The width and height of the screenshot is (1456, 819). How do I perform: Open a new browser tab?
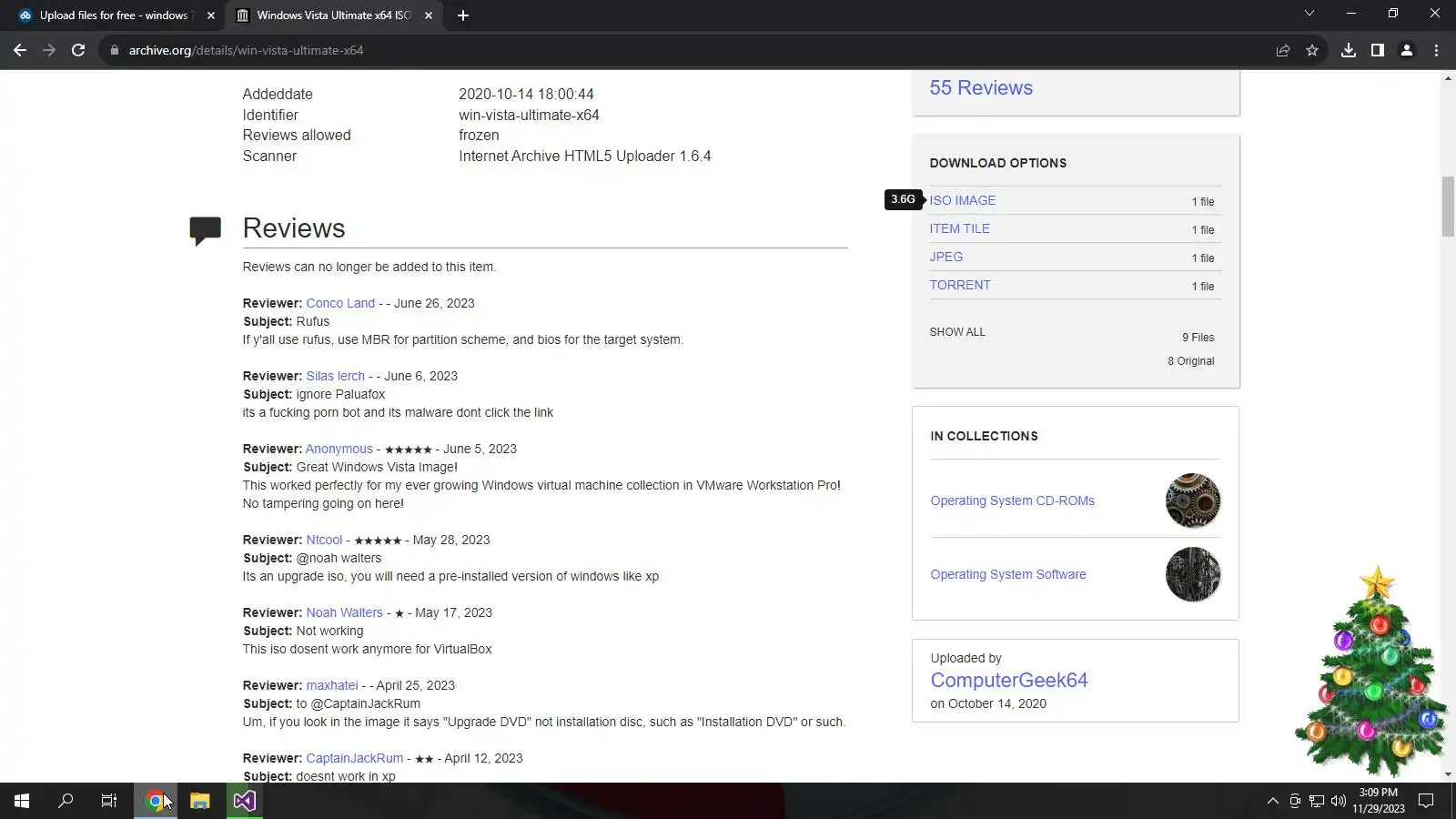463,15
